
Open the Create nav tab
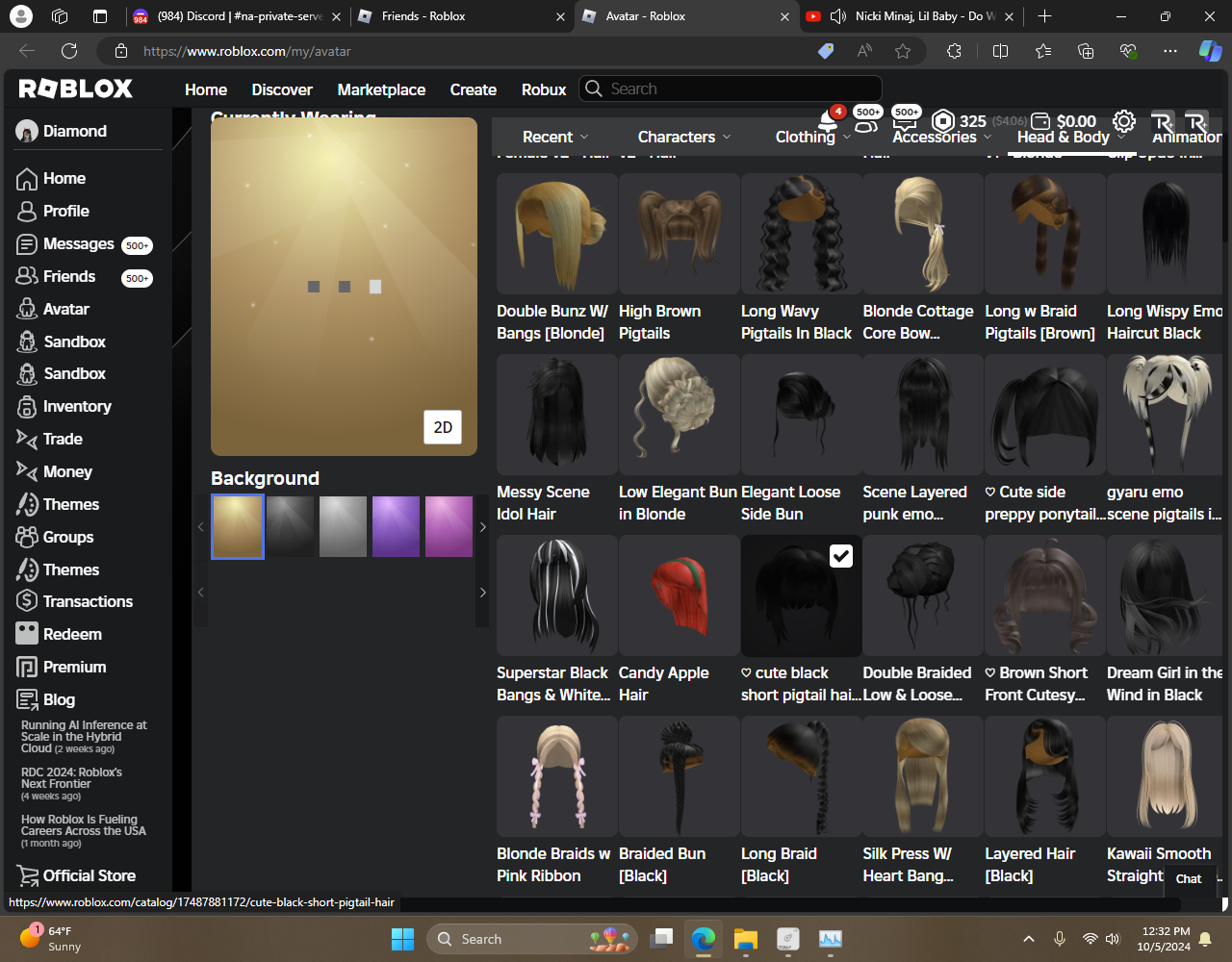tap(474, 89)
